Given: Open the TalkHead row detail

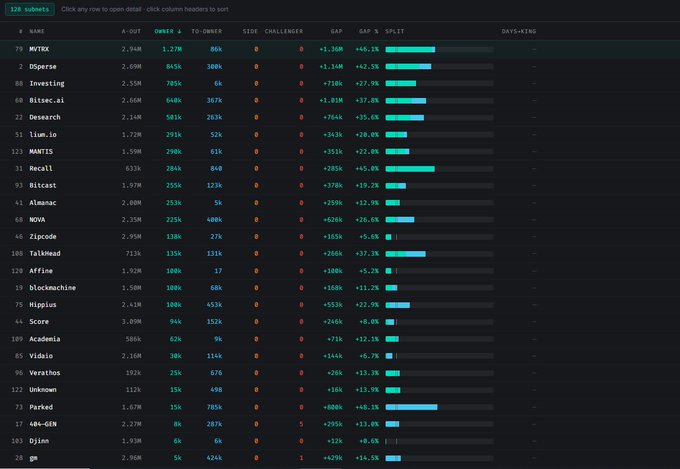Looking at the screenshot, I should point(340,253).
